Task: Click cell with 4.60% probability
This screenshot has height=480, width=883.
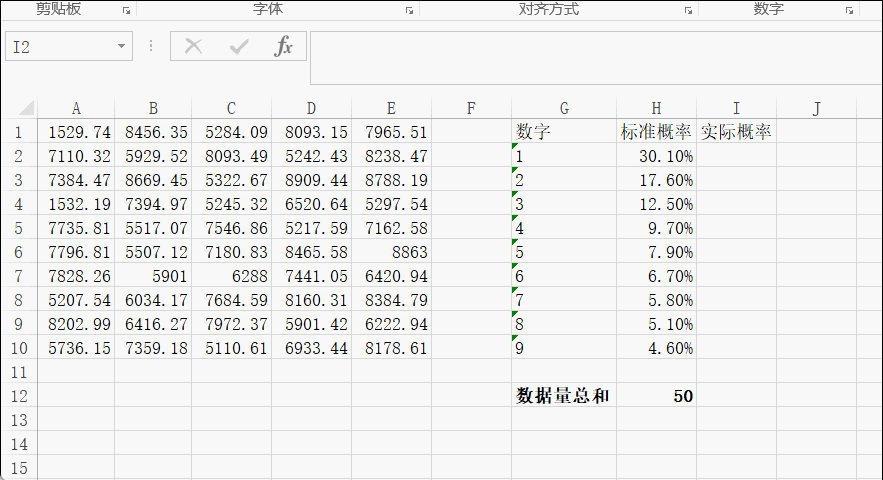Action: [x=656, y=348]
